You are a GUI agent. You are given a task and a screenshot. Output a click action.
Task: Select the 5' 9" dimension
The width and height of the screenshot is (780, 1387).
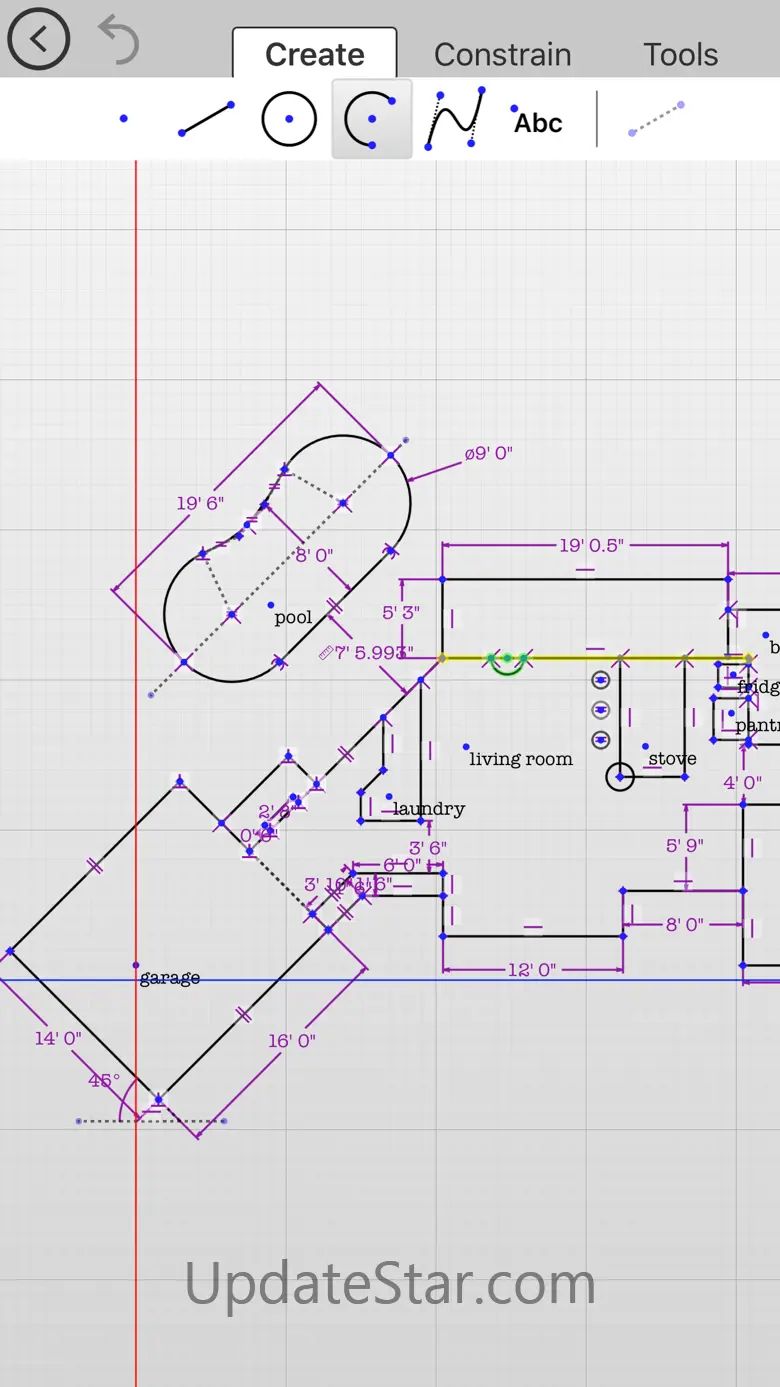point(685,845)
